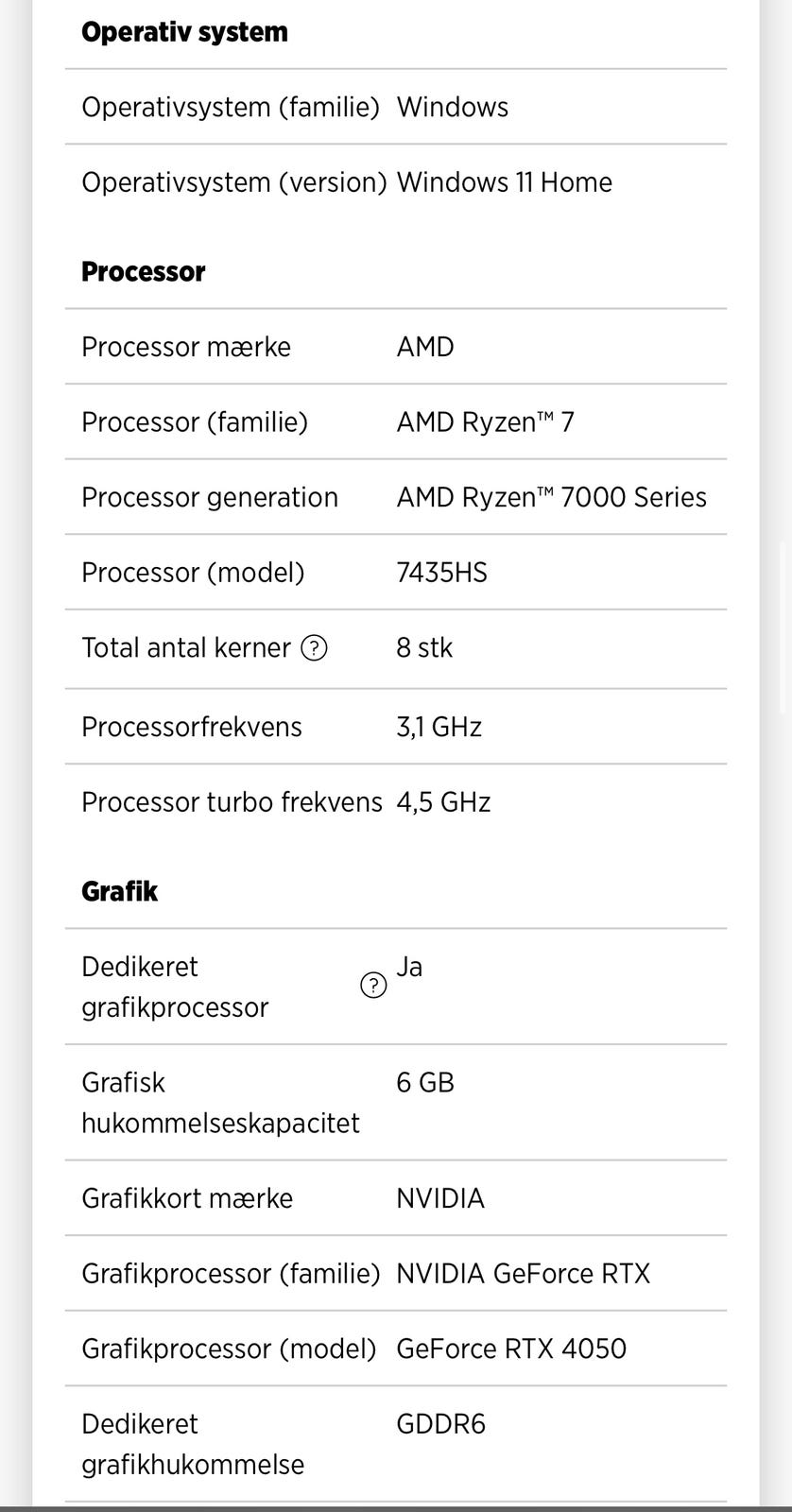
Task: Click the GDDR6 memory type value
Action: coord(440,1424)
